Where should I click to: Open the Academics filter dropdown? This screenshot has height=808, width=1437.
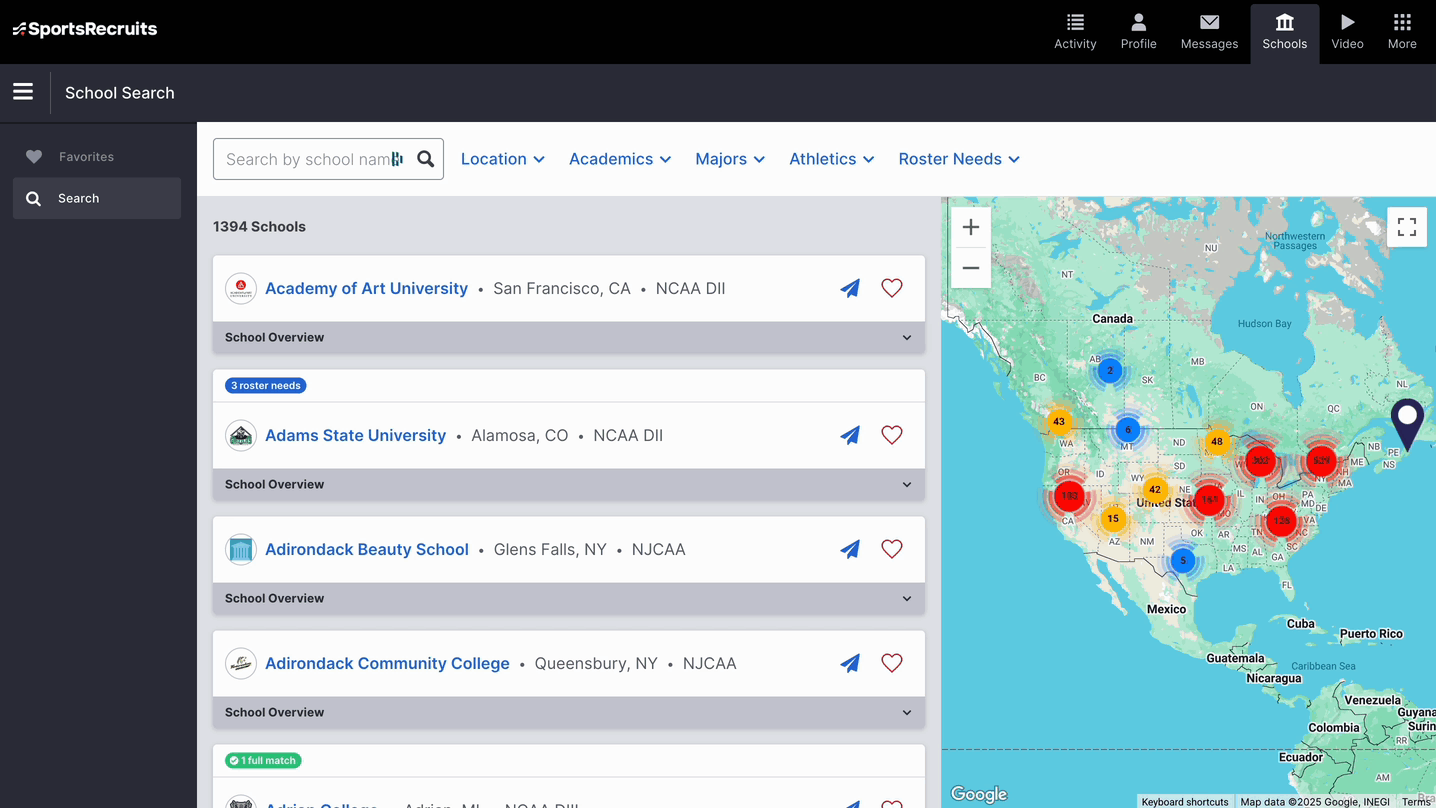(x=620, y=159)
